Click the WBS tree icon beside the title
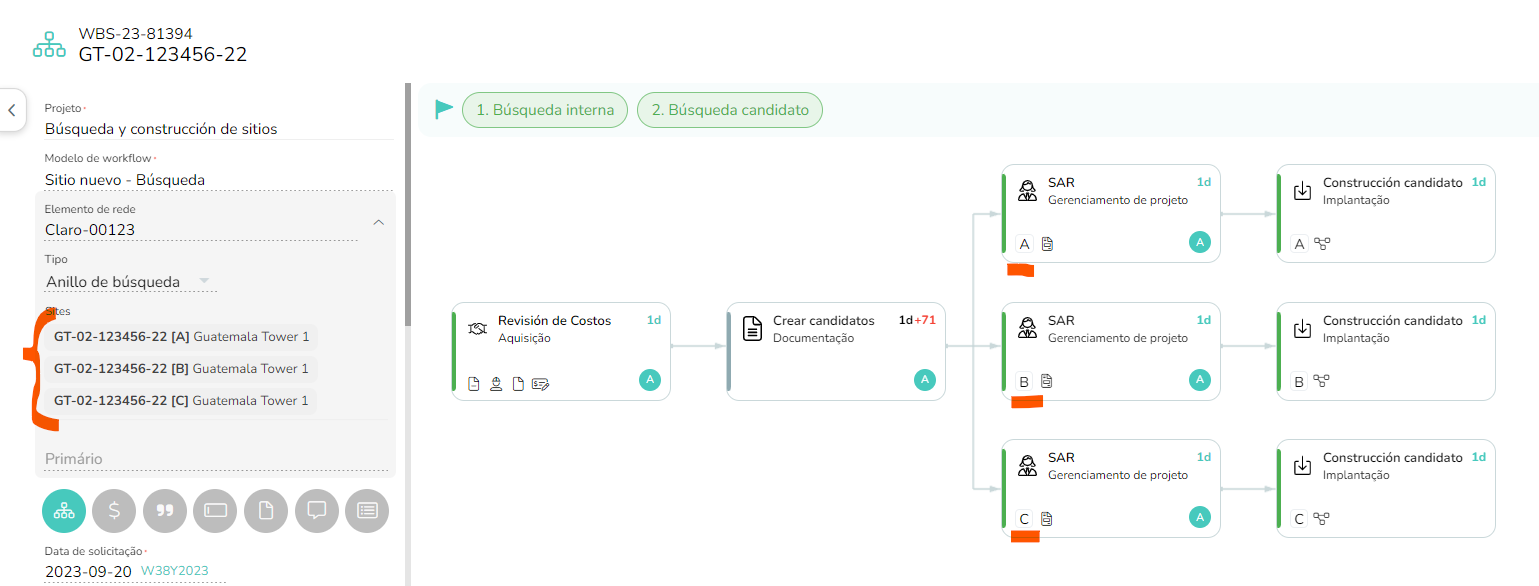The width and height of the screenshot is (1539, 586). pyautogui.click(x=49, y=46)
